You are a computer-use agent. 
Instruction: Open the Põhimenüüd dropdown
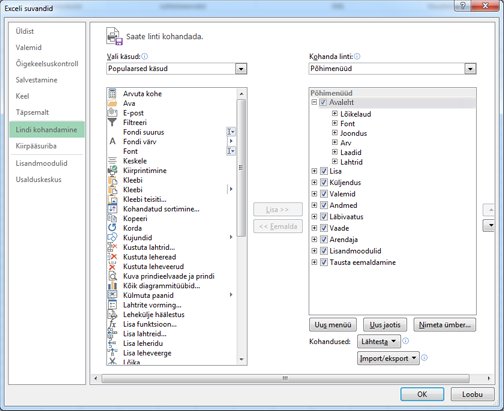point(470,69)
